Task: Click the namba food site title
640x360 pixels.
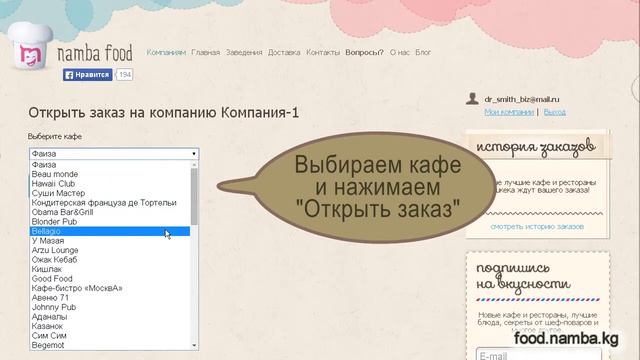Action: tap(95, 53)
